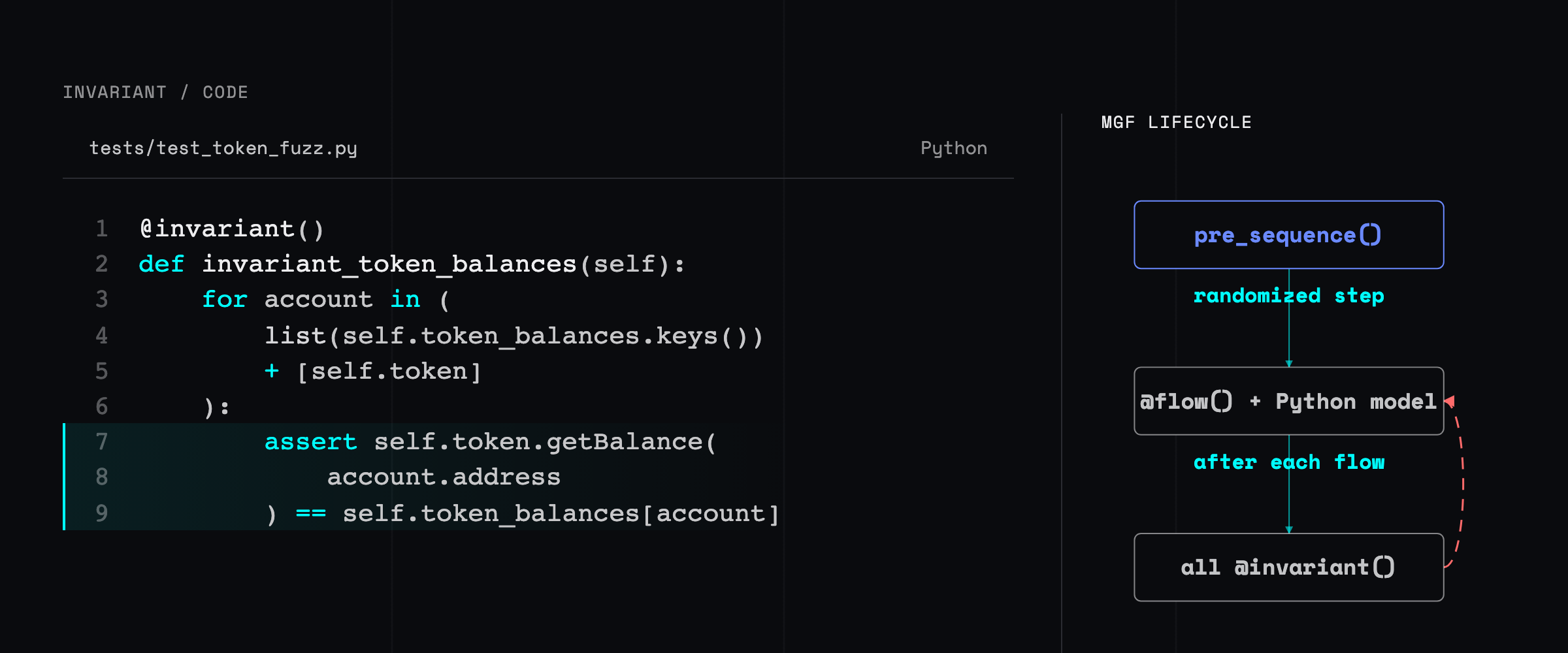Click line number 9 in the gutter
Image resolution: width=1568 pixels, height=653 pixels.
[x=102, y=513]
